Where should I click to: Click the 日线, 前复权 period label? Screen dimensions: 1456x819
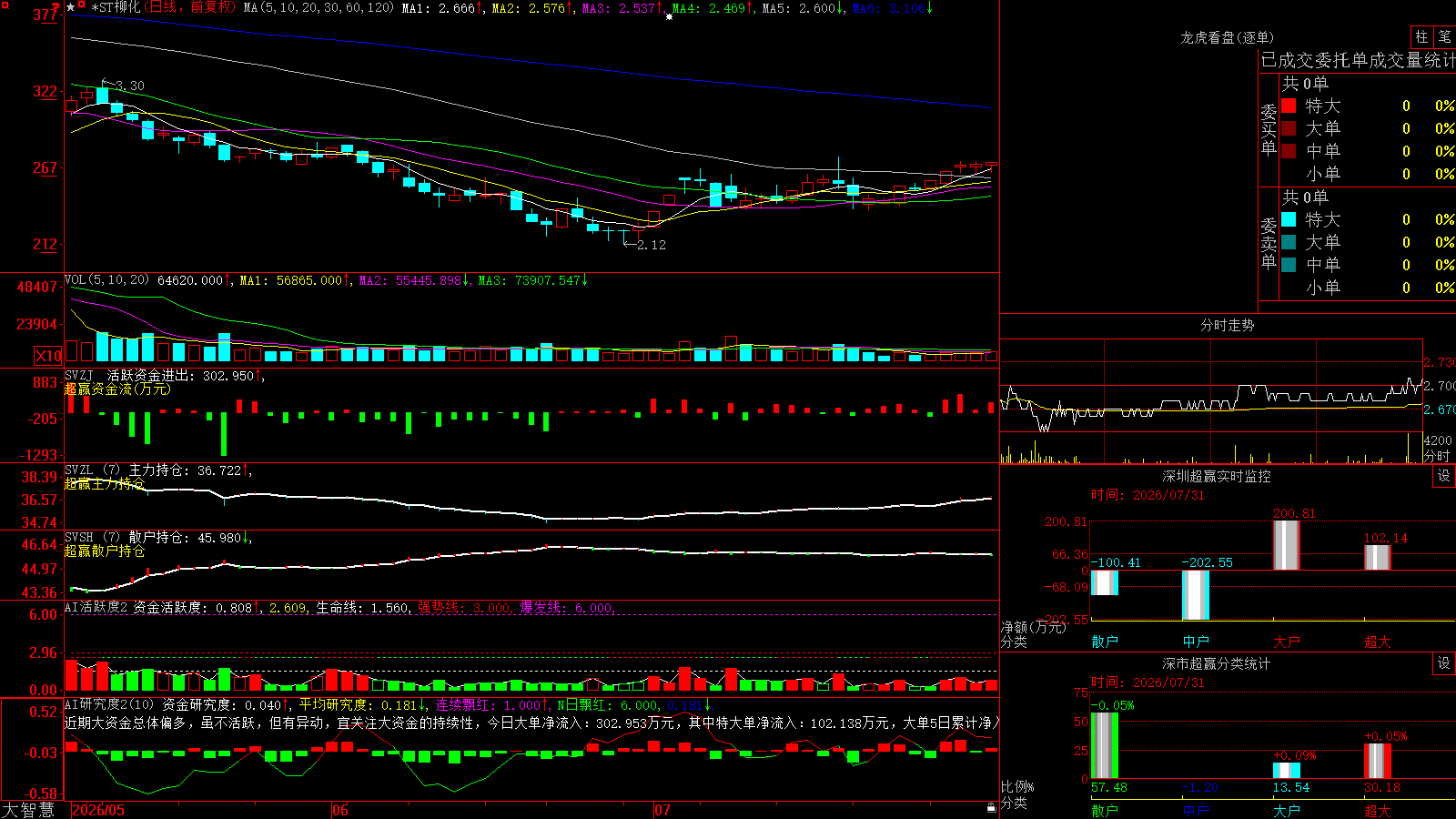tap(190, 7)
